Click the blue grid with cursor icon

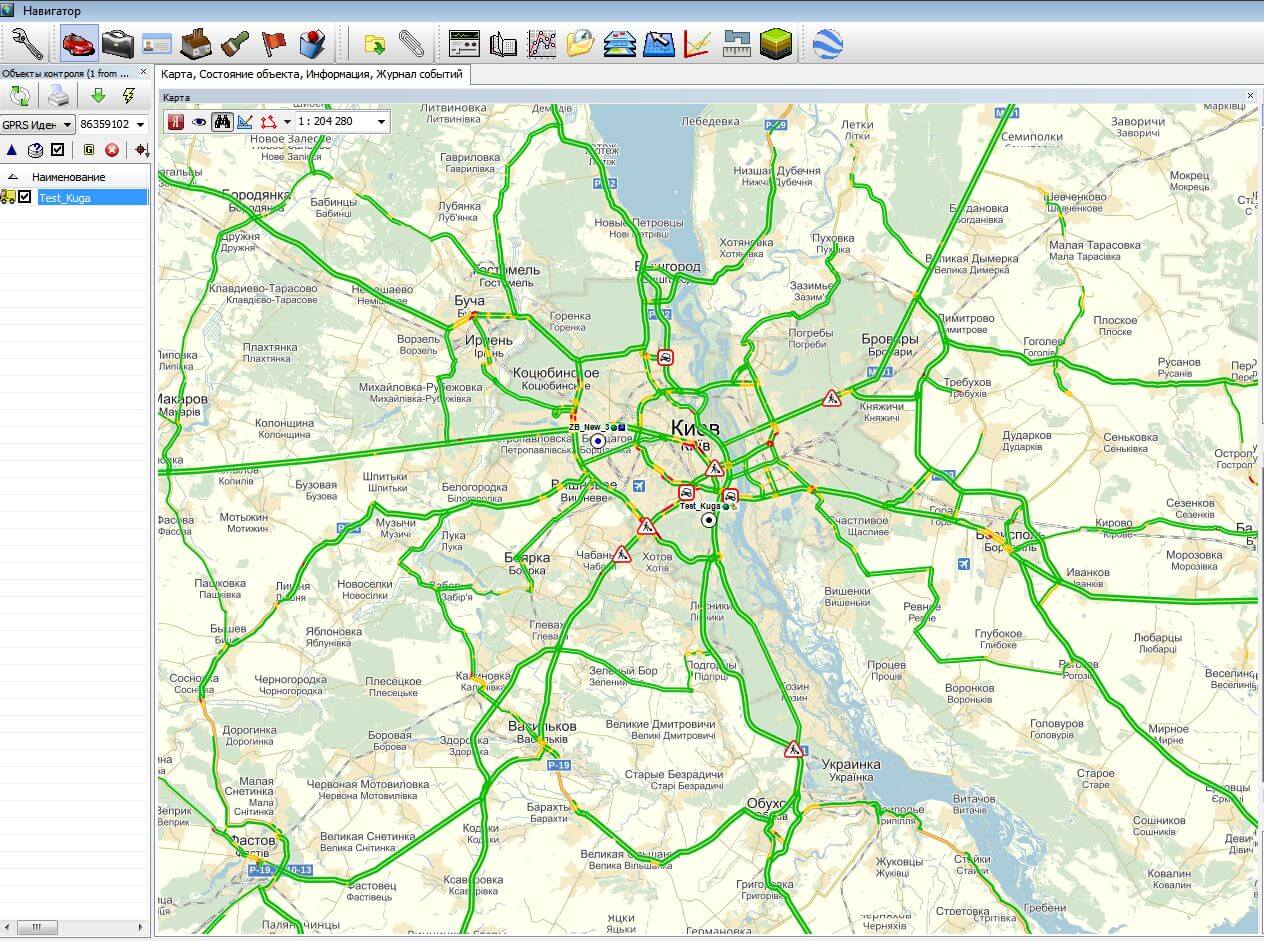point(659,44)
